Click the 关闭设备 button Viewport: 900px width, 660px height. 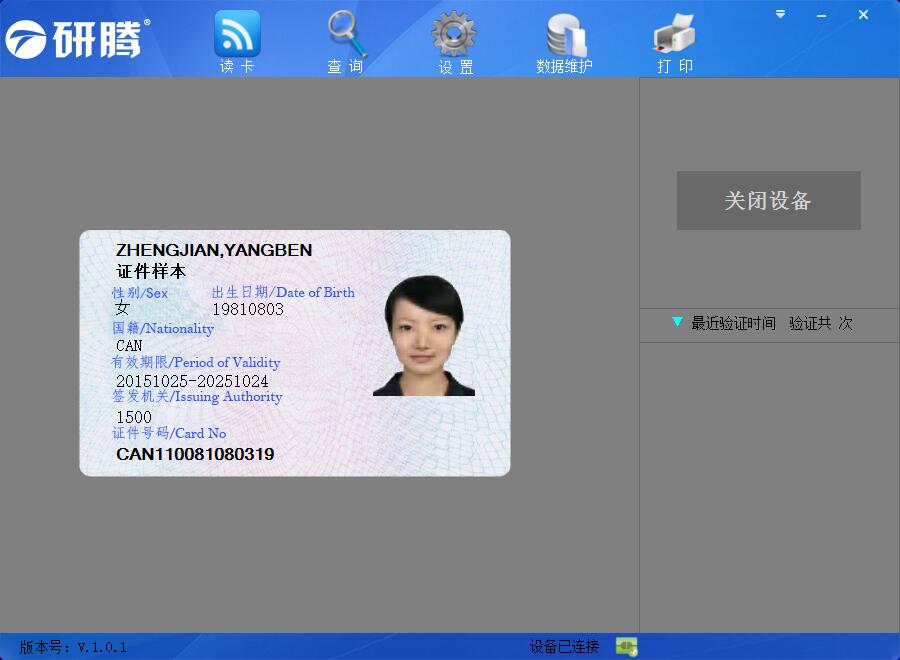point(769,200)
